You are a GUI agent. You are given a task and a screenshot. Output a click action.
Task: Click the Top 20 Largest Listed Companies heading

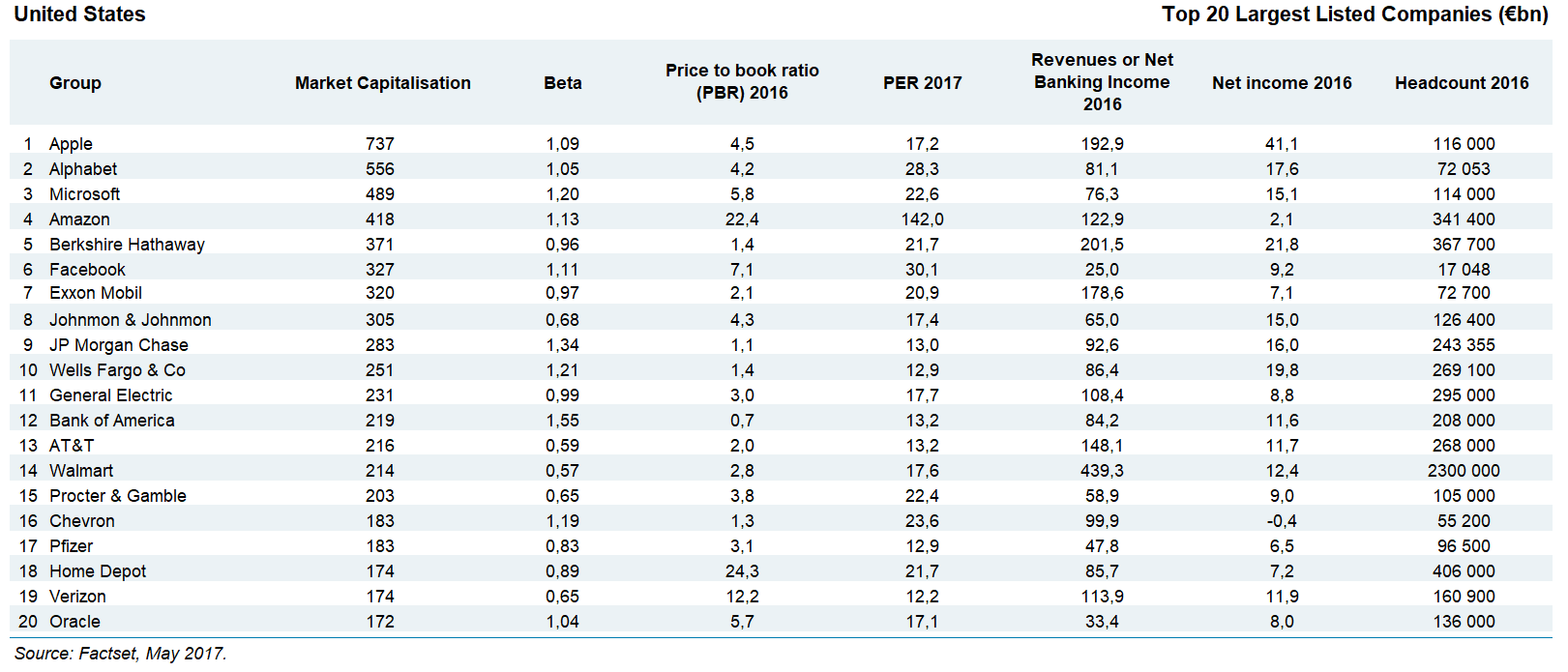coord(1354,15)
